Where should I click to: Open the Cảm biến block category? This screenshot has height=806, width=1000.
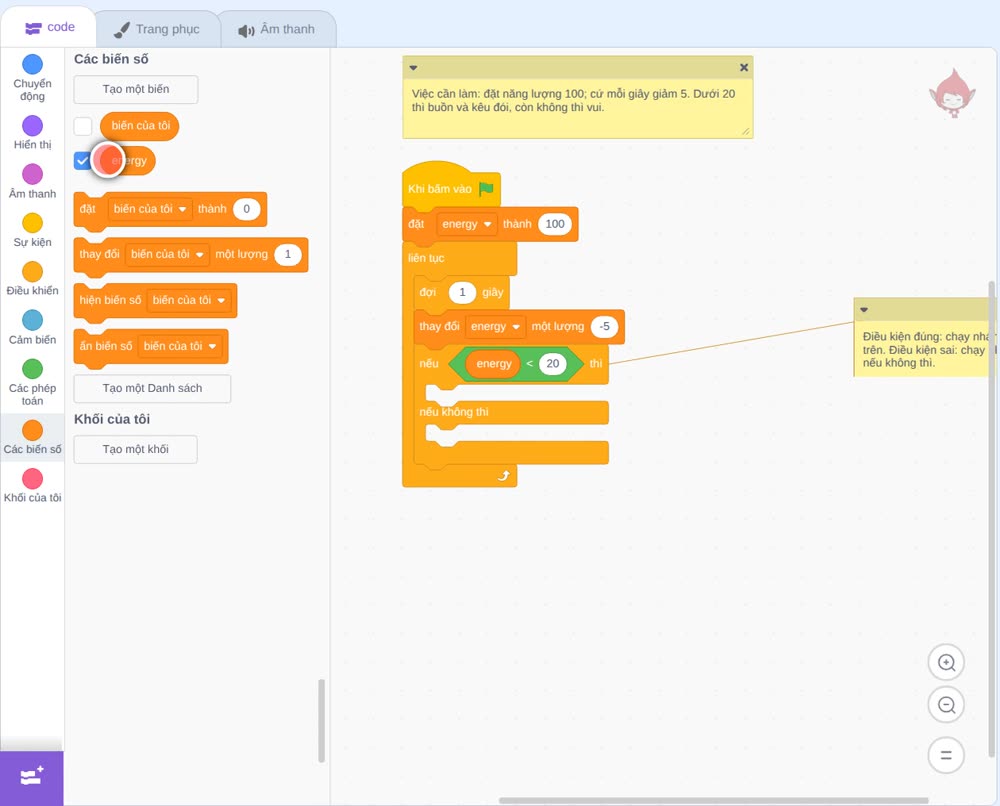point(32,327)
